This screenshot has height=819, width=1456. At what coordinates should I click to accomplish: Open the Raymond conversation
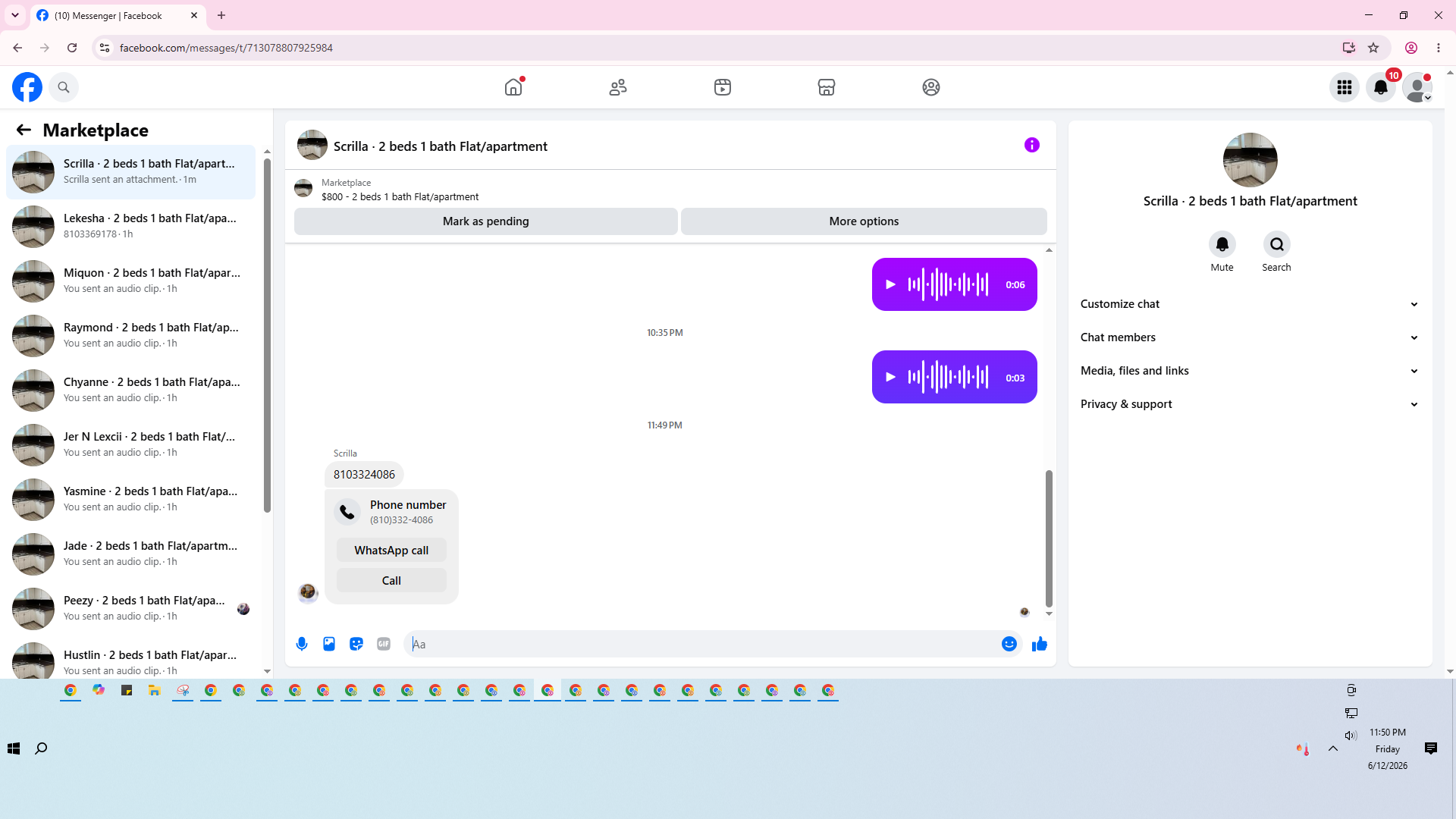131,336
